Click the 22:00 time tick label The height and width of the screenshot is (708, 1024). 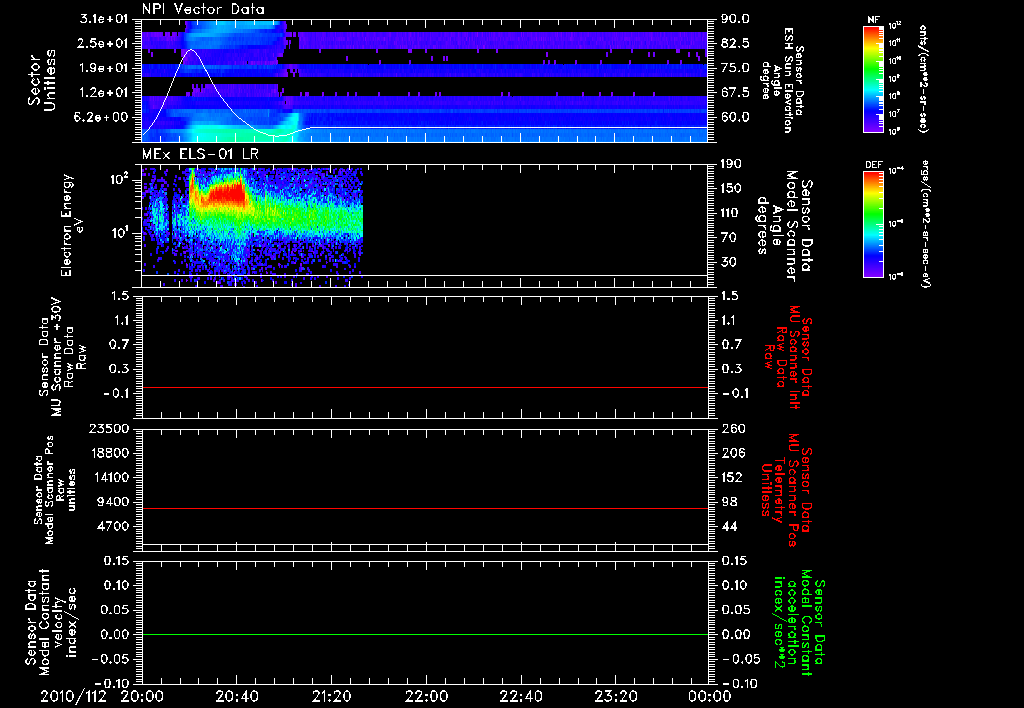(426, 696)
